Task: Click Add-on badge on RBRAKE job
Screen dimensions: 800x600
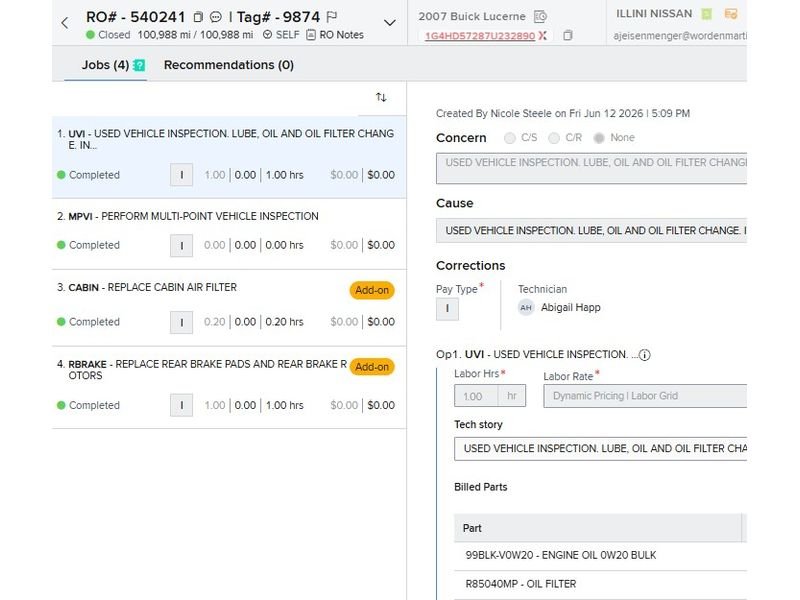Action: tap(372, 367)
